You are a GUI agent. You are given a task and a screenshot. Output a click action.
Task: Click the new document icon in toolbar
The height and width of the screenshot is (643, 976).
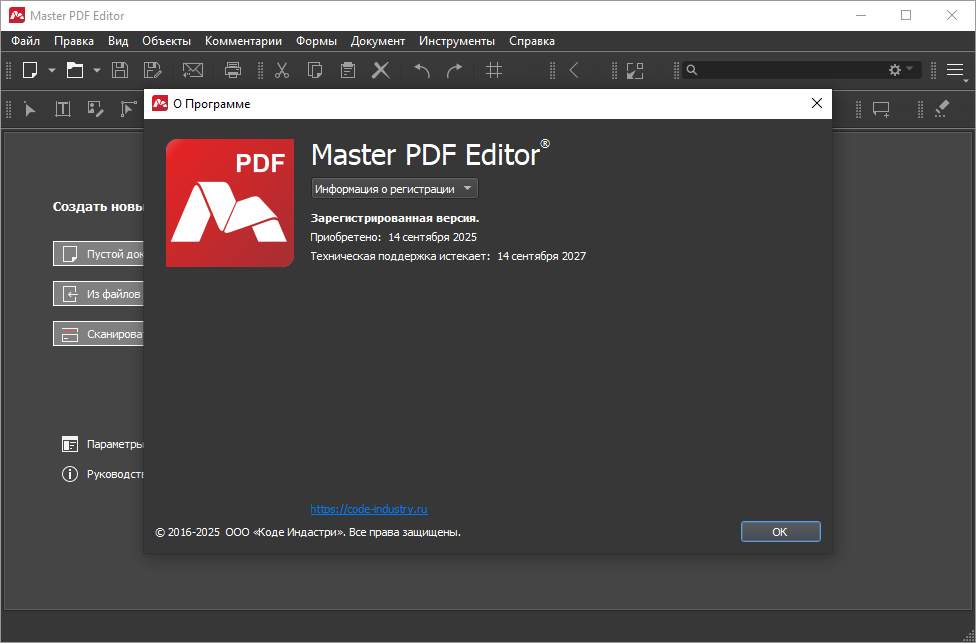31,70
